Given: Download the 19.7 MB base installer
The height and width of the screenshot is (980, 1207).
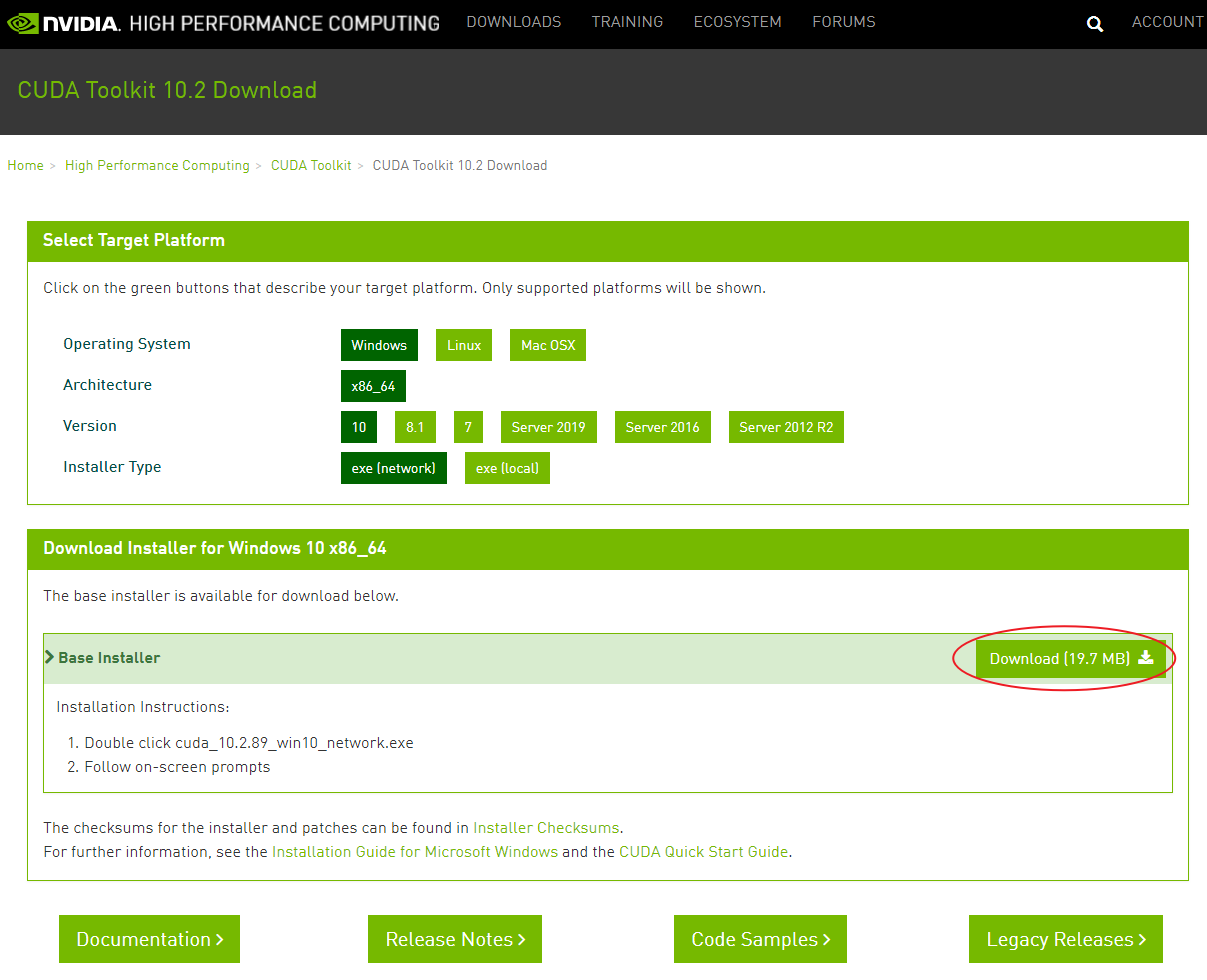Looking at the screenshot, I should (1070, 658).
